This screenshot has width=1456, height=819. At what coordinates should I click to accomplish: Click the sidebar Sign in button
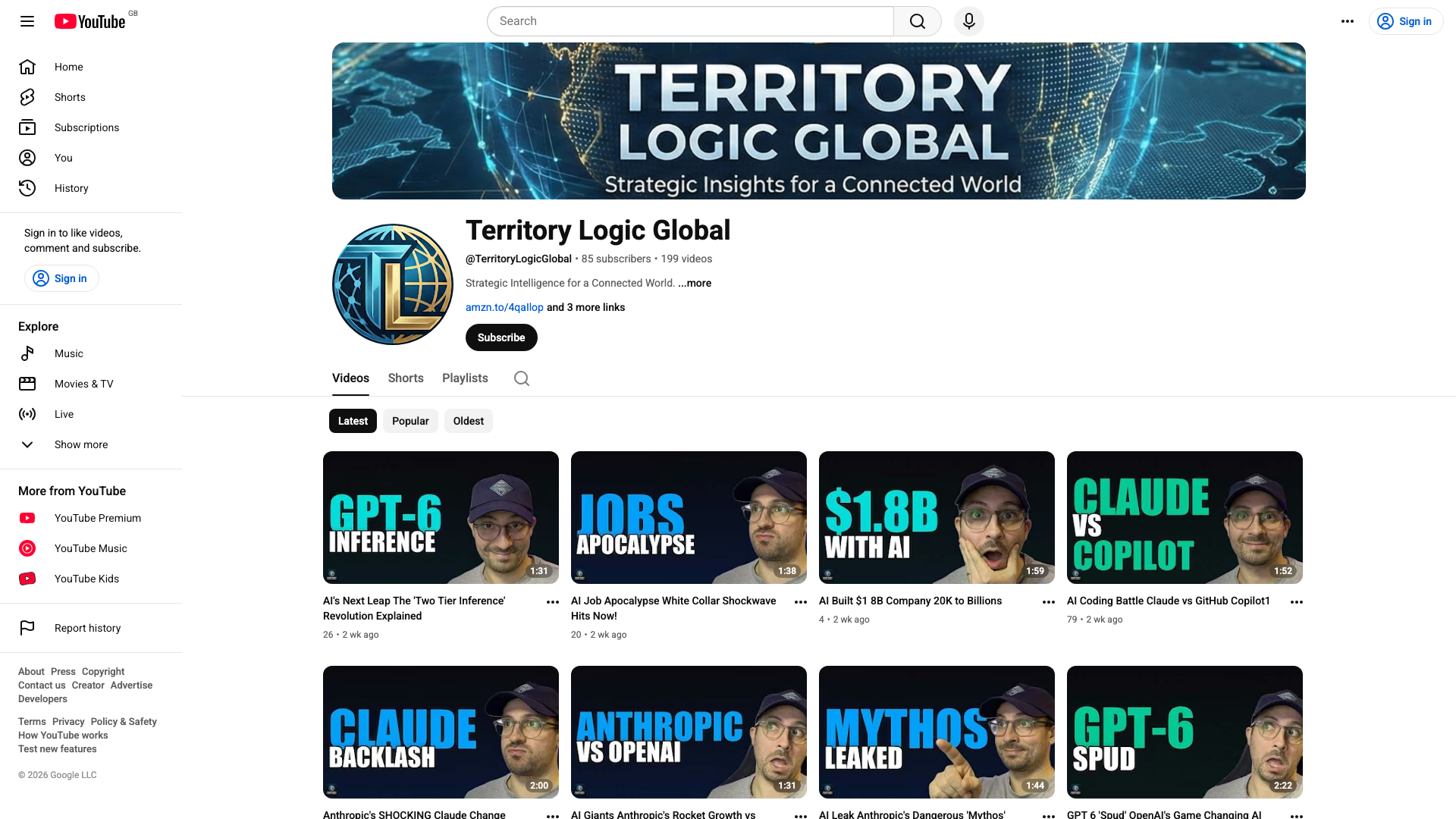pyautogui.click(x=61, y=278)
